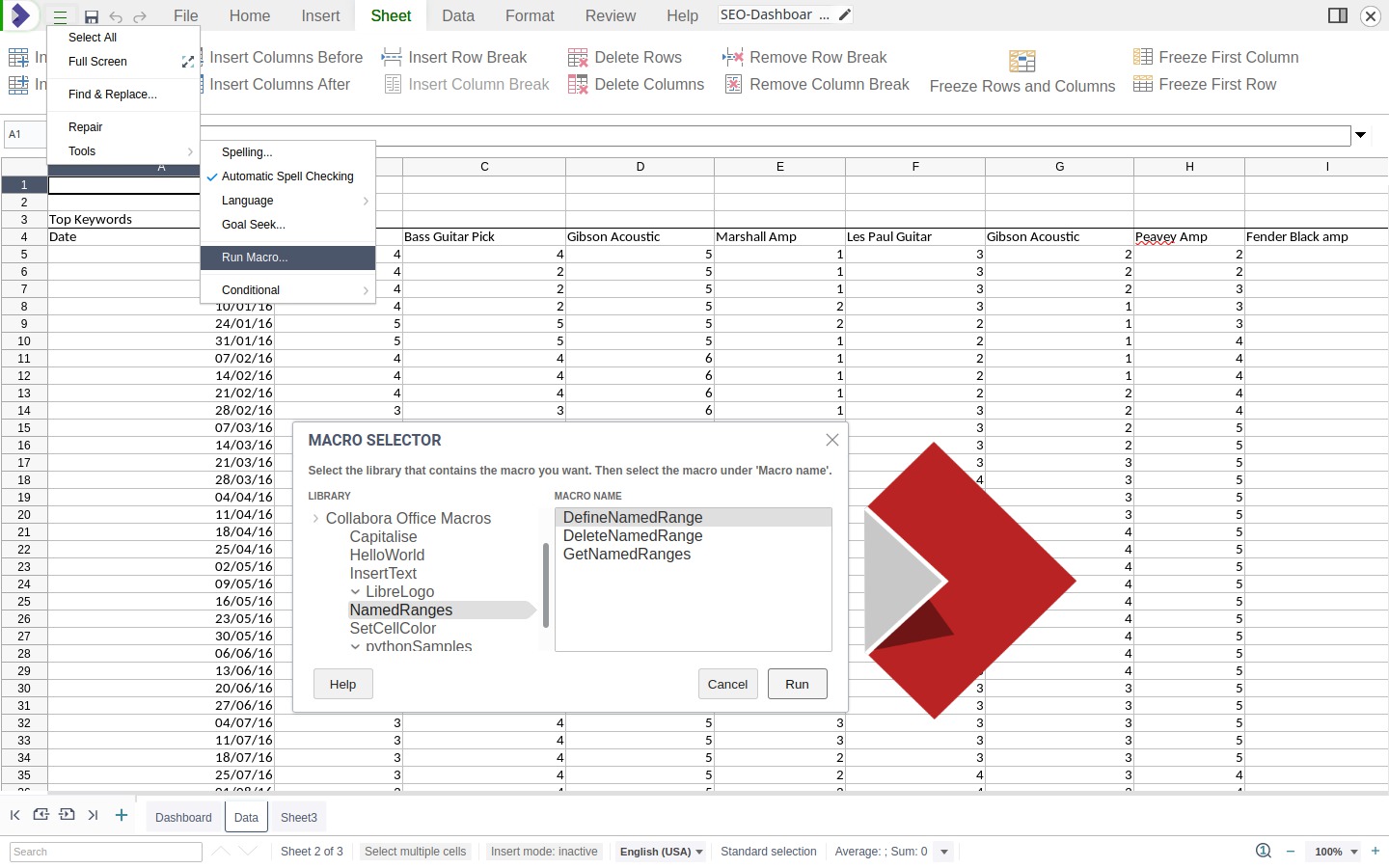Open the Language submenu

287,201
